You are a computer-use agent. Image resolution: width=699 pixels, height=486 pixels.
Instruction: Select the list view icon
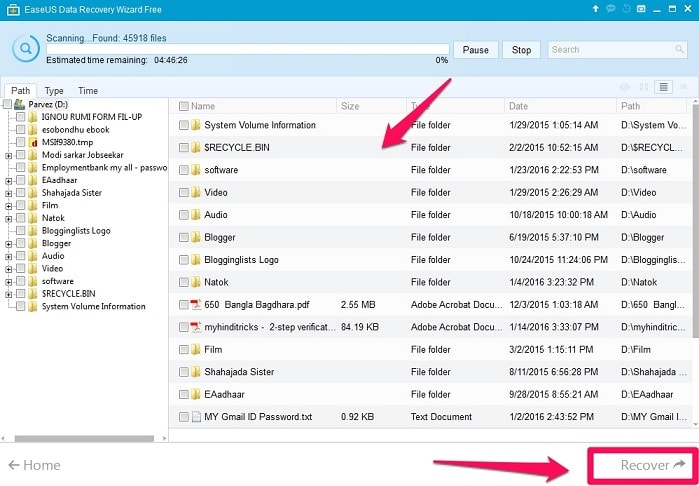click(663, 87)
